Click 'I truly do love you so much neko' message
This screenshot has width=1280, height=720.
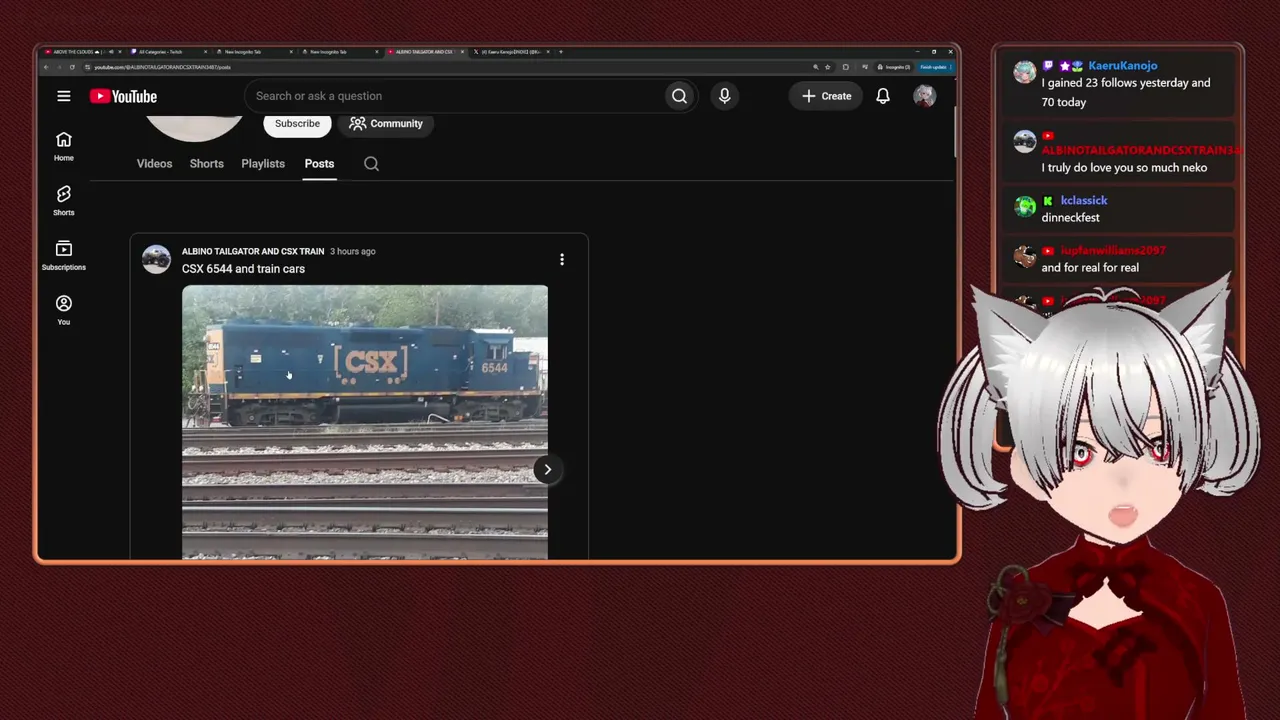(x=1124, y=168)
